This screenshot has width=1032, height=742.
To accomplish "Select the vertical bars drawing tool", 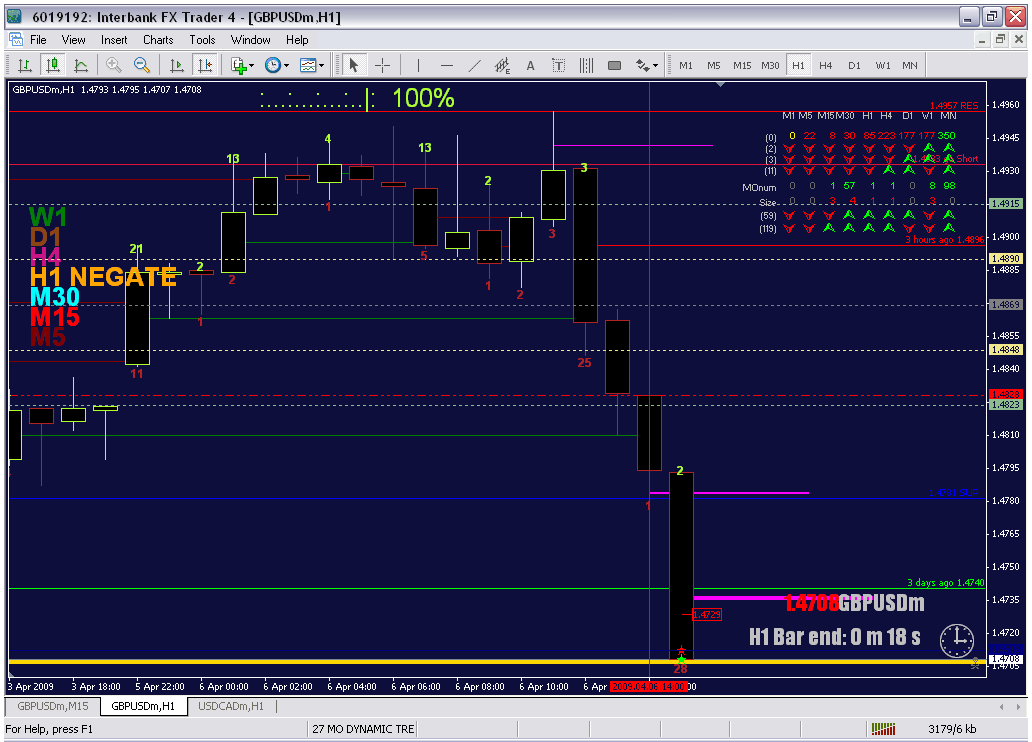I will (586, 65).
